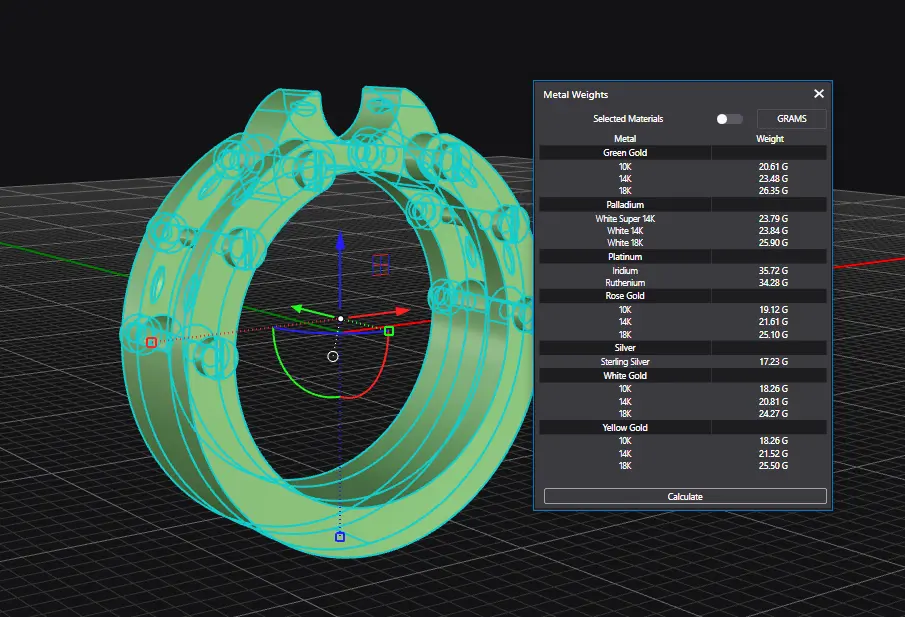Select the Green Gold category header
This screenshot has height=617, width=905.
point(625,153)
